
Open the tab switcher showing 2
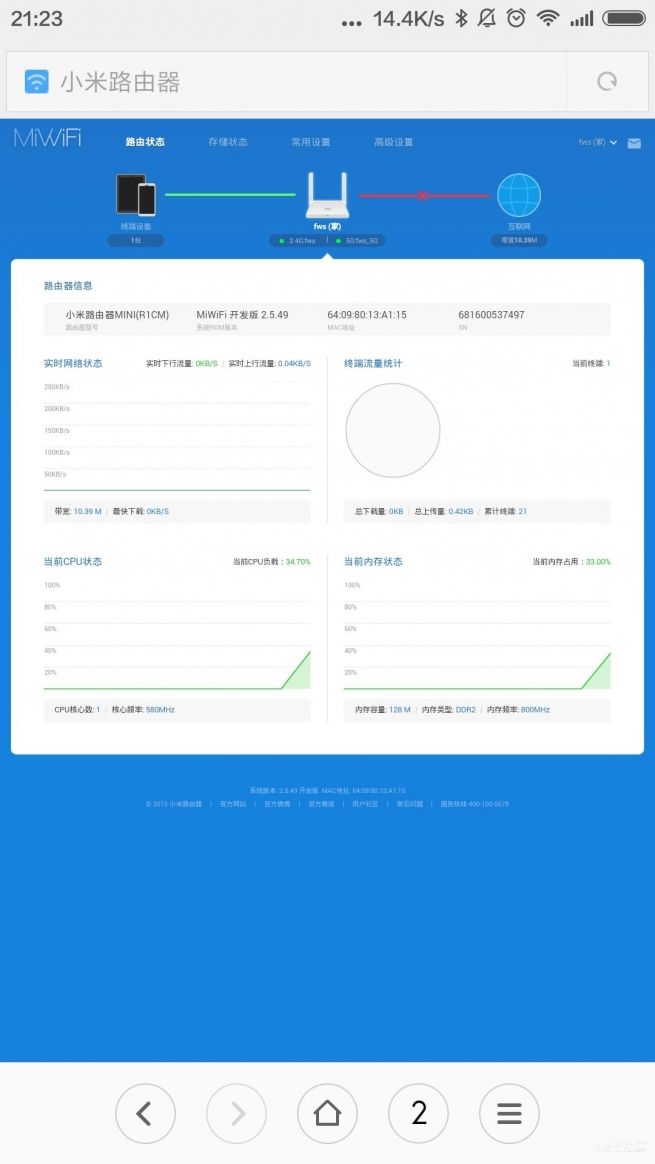pos(418,1114)
